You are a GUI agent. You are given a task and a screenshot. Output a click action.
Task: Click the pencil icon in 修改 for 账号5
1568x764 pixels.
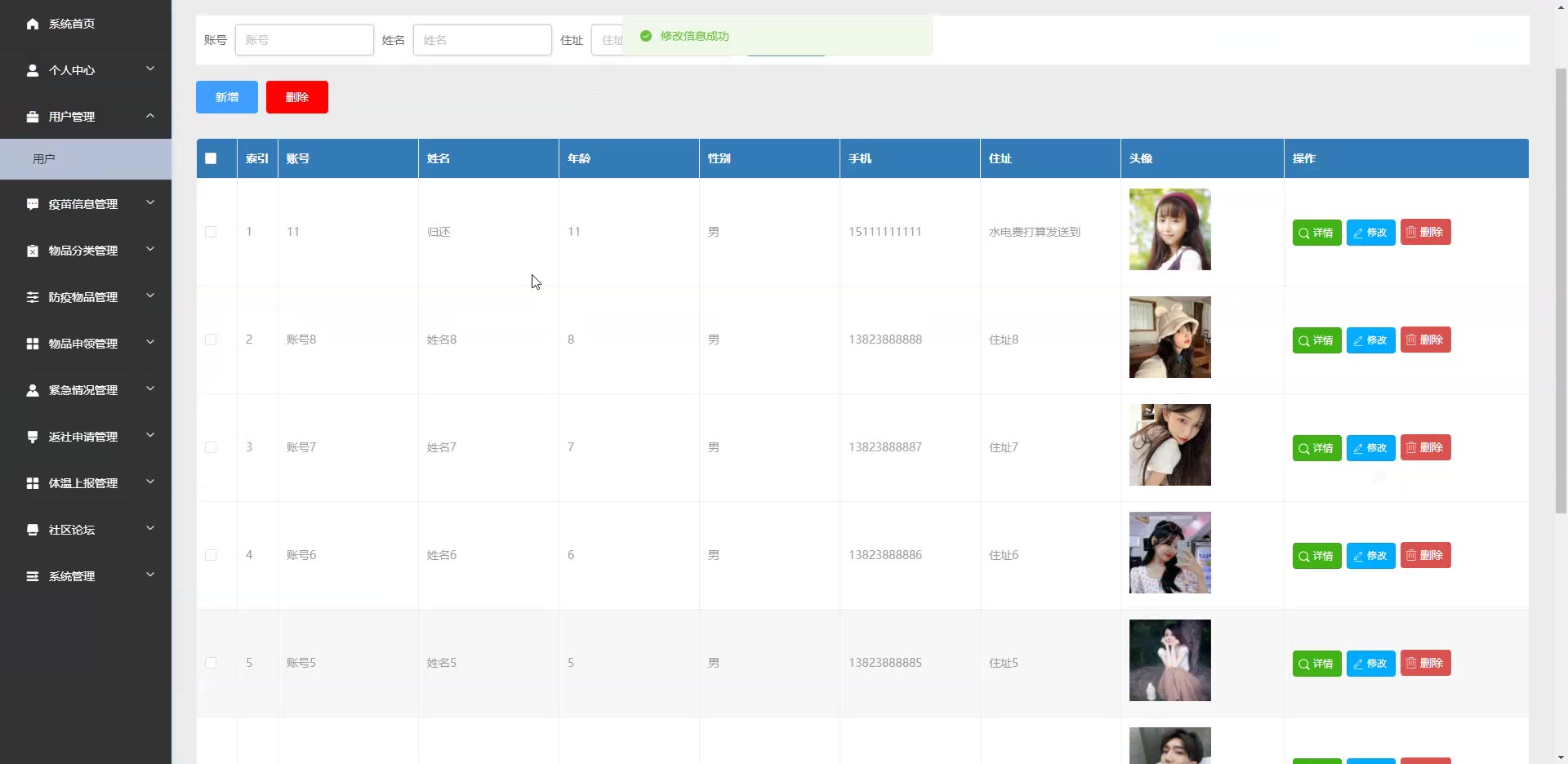1358,664
